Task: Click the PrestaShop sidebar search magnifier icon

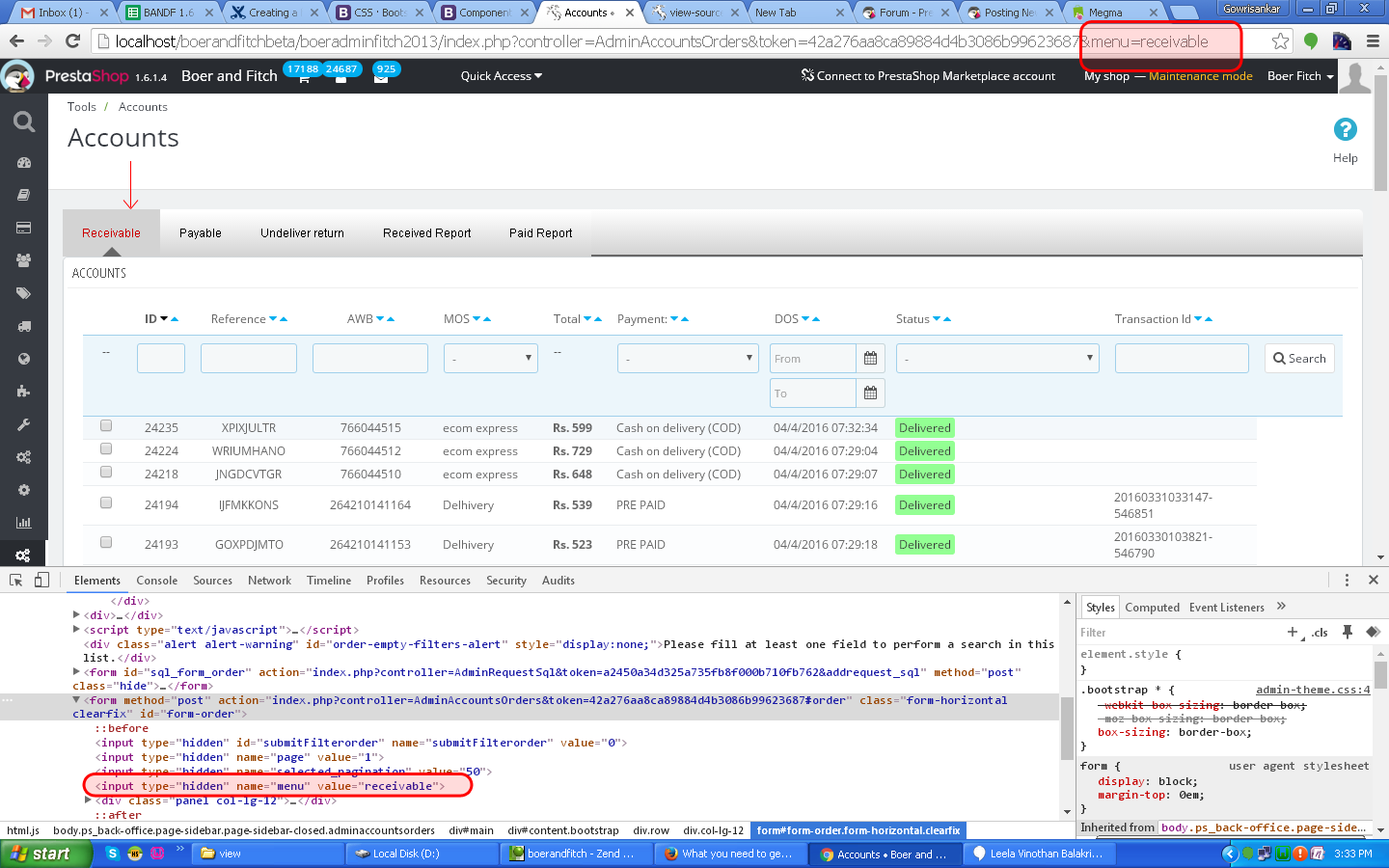Action: tap(24, 122)
